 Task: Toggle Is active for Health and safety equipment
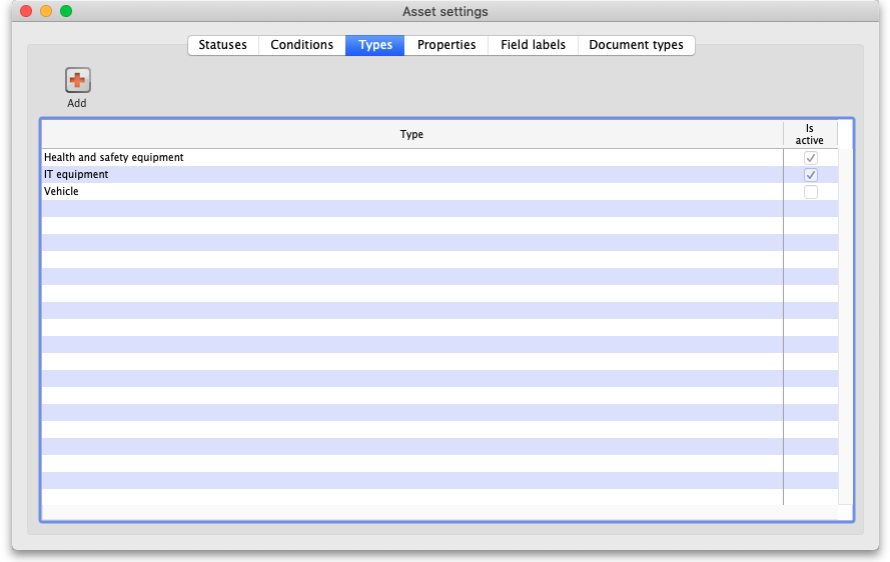[x=810, y=158]
